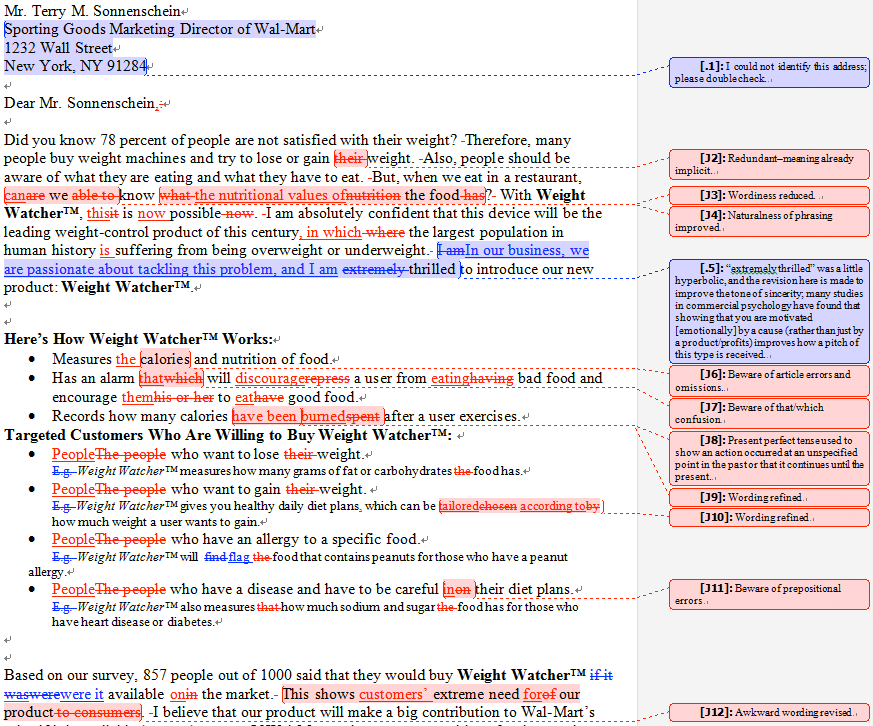Screen dimensions: 873x726
Task: Click bullet about disease and diet plans
Action: tap(312, 590)
